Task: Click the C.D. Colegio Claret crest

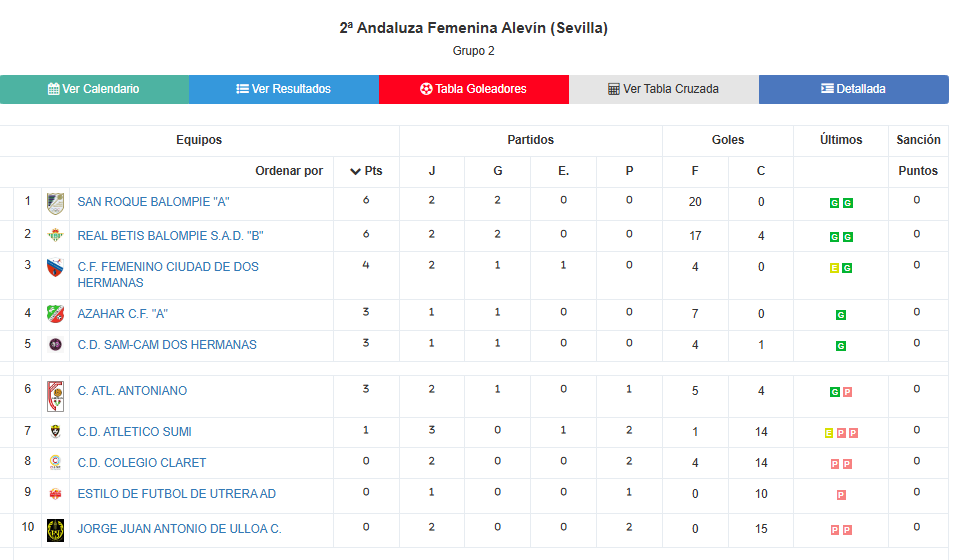Action: pyautogui.click(x=55, y=462)
